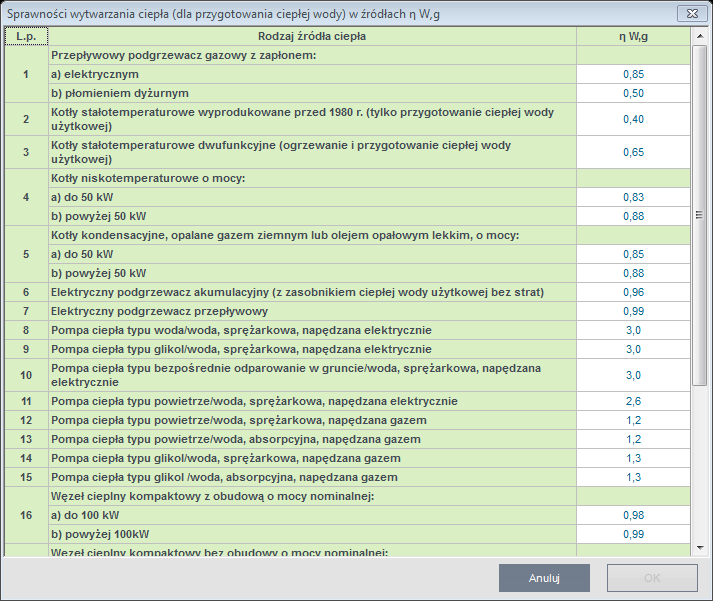Select value 3,0 for pompa woda/woda
Screen dimensions: 713x601
[633, 330]
